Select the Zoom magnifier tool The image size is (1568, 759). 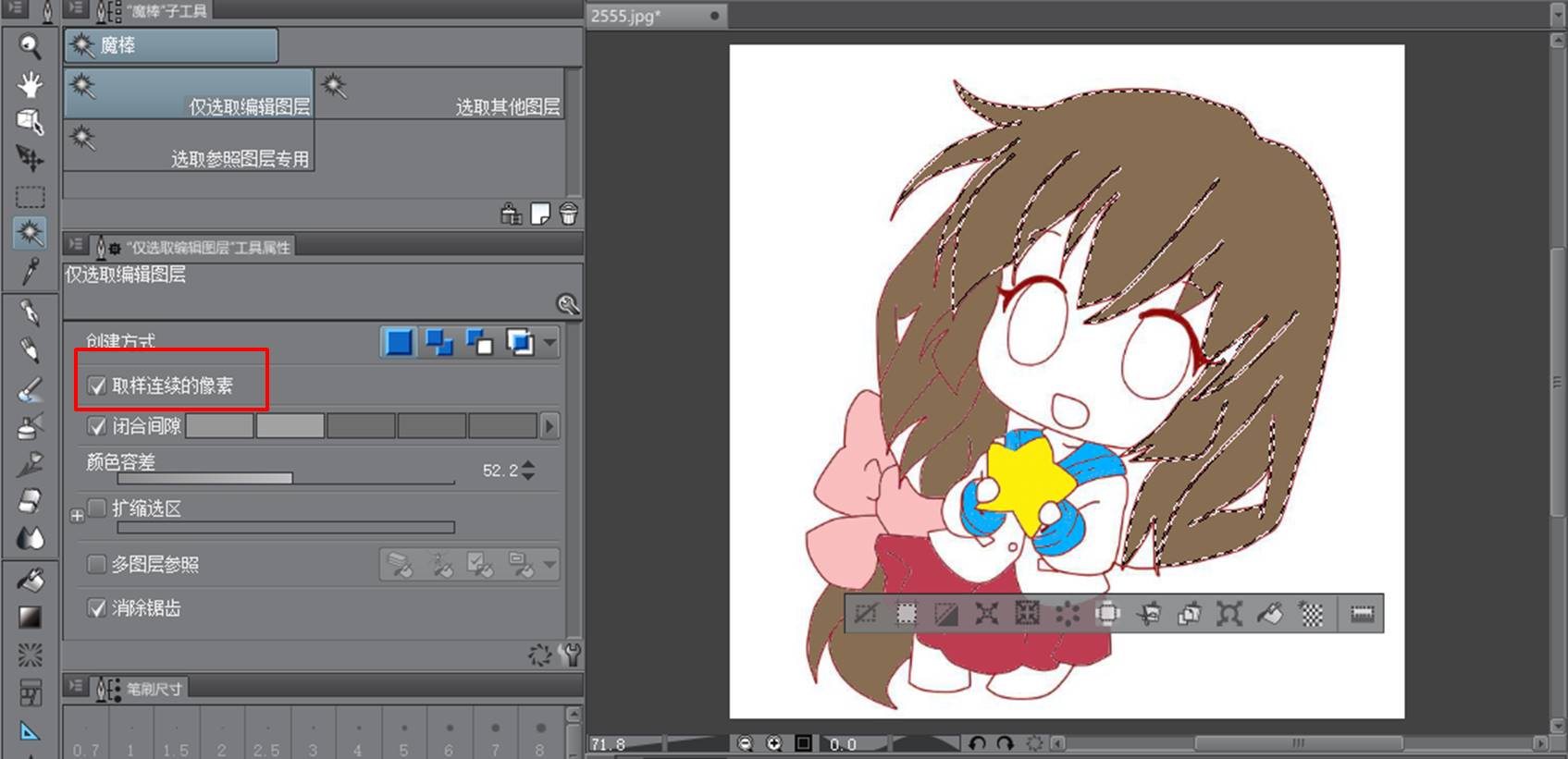click(x=30, y=46)
